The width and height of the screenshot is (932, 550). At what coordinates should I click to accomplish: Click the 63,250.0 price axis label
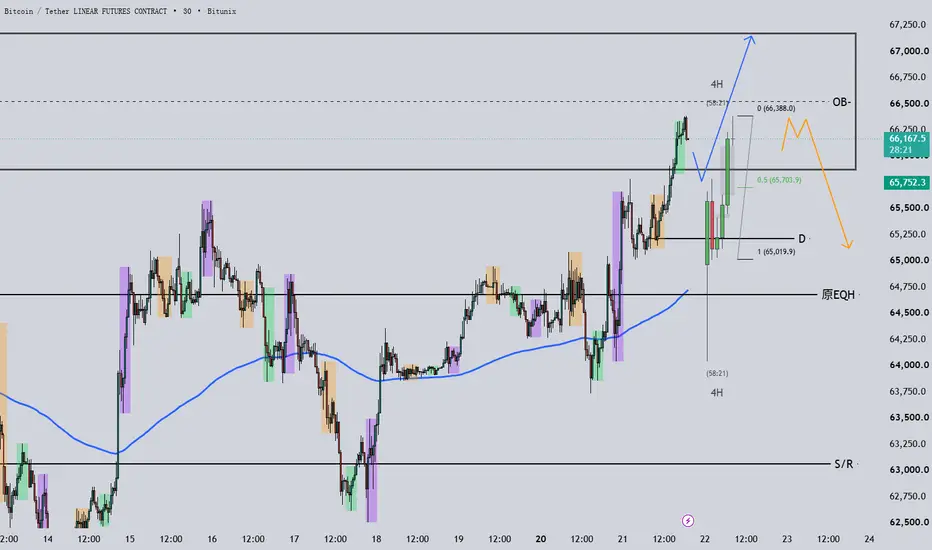908,444
